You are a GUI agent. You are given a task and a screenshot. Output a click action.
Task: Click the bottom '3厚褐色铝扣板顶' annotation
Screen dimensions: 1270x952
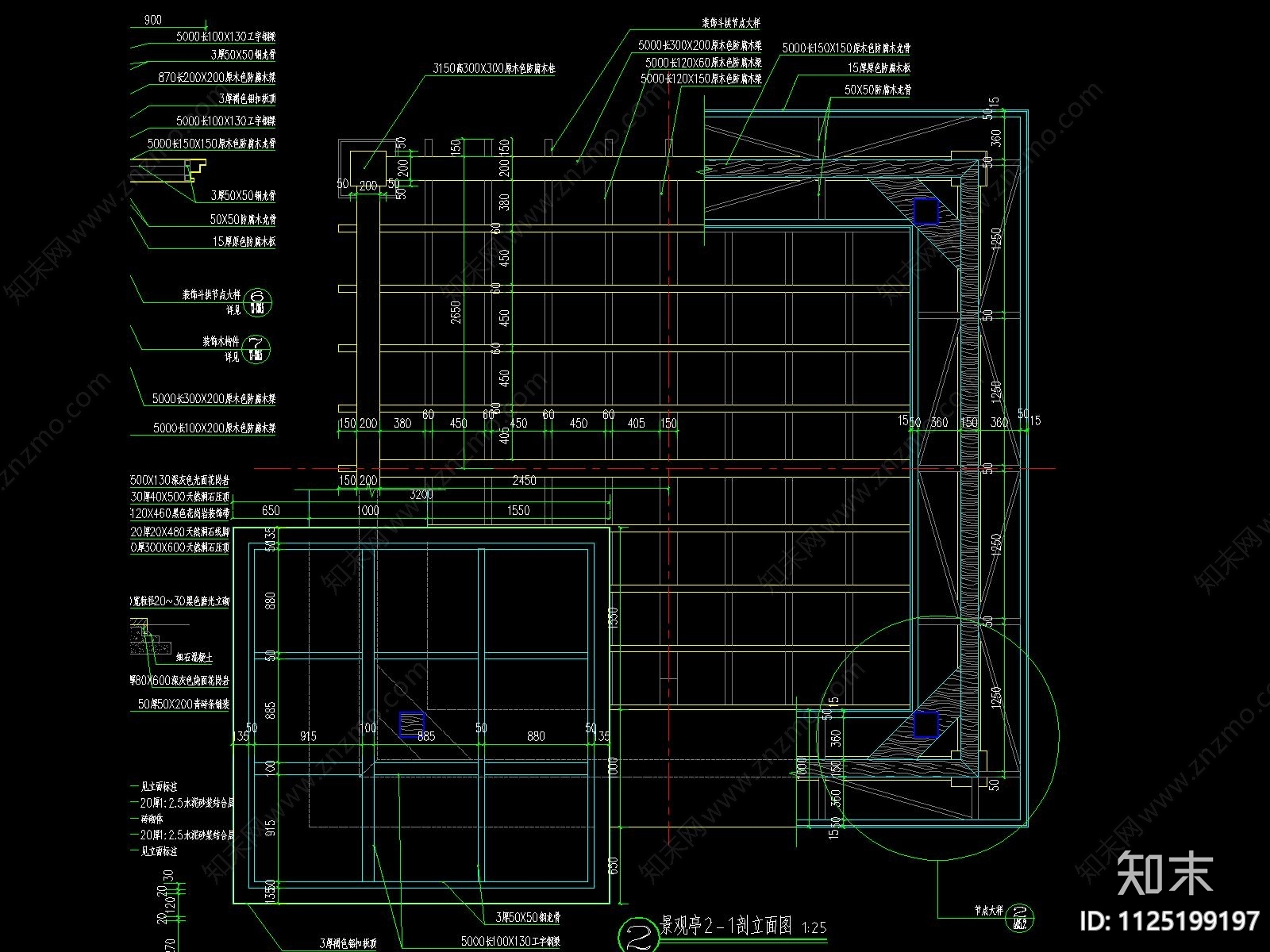pos(348,943)
